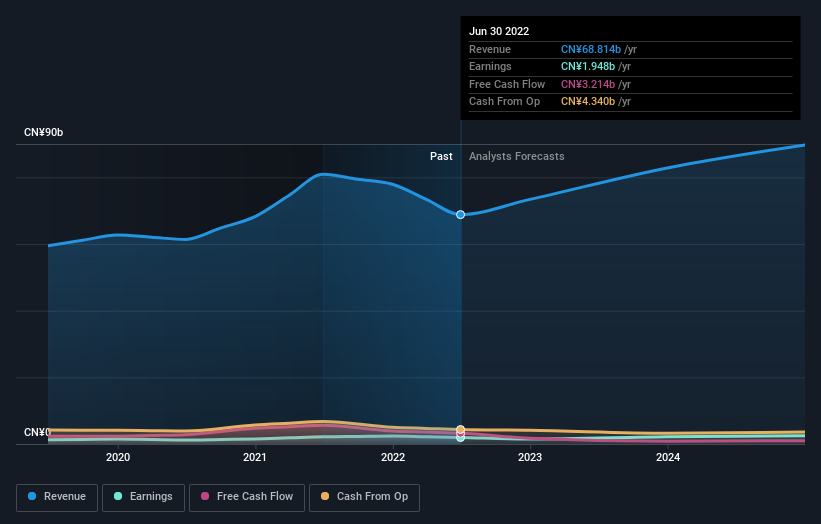Click the 2022 x-axis label
This screenshot has width=821, height=524.
393,457
